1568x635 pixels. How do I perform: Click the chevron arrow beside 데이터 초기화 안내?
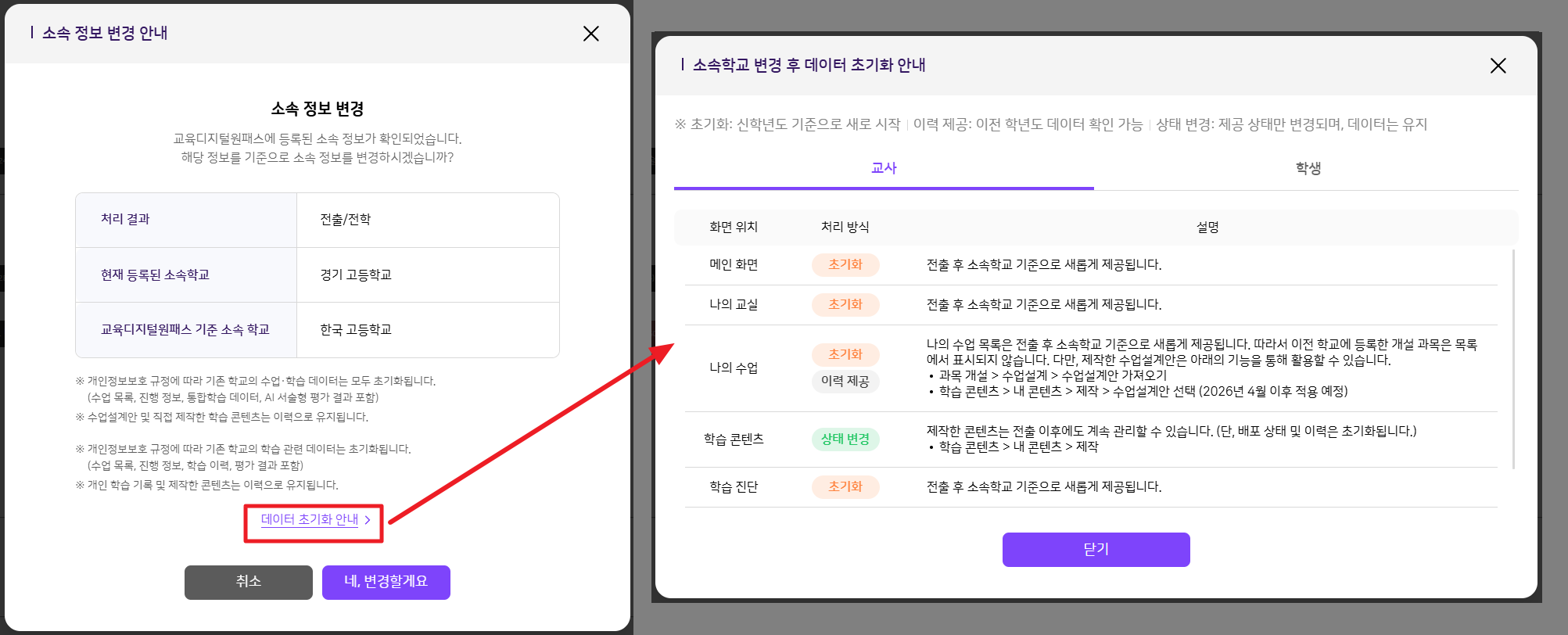[x=368, y=520]
